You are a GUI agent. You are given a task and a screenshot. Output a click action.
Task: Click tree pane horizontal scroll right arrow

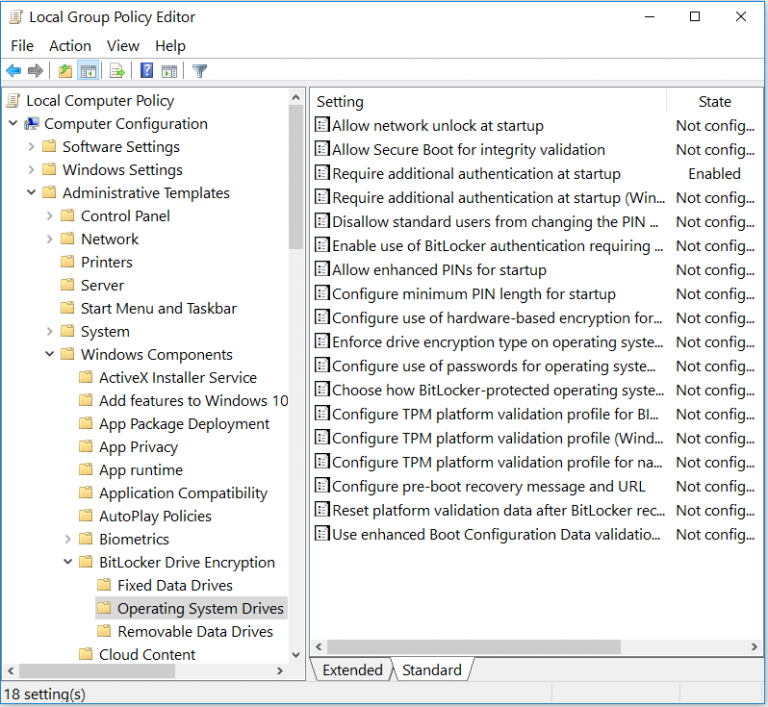(280, 671)
